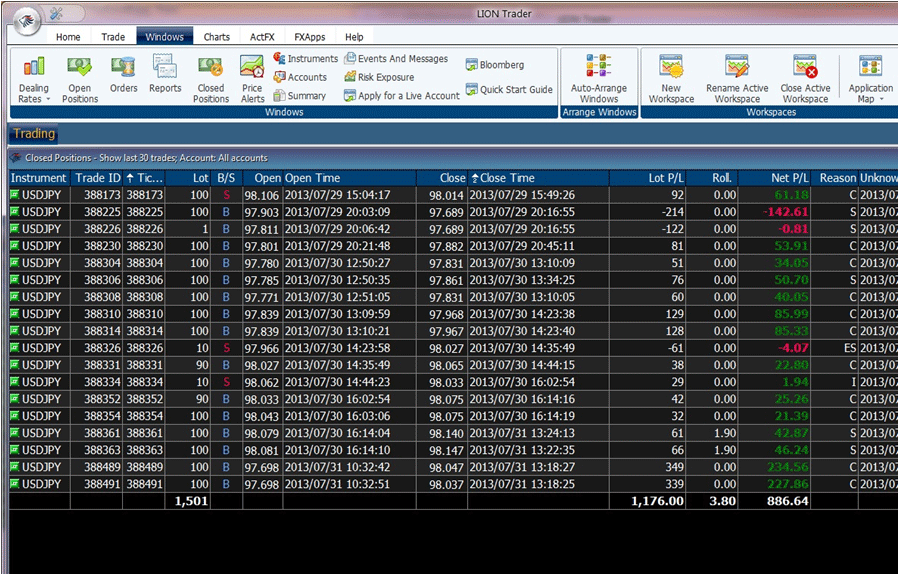The height and width of the screenshot is (575, 899).
Task: Click open time 2013/07/30 12:50:27
Action: tap(349, 263)
